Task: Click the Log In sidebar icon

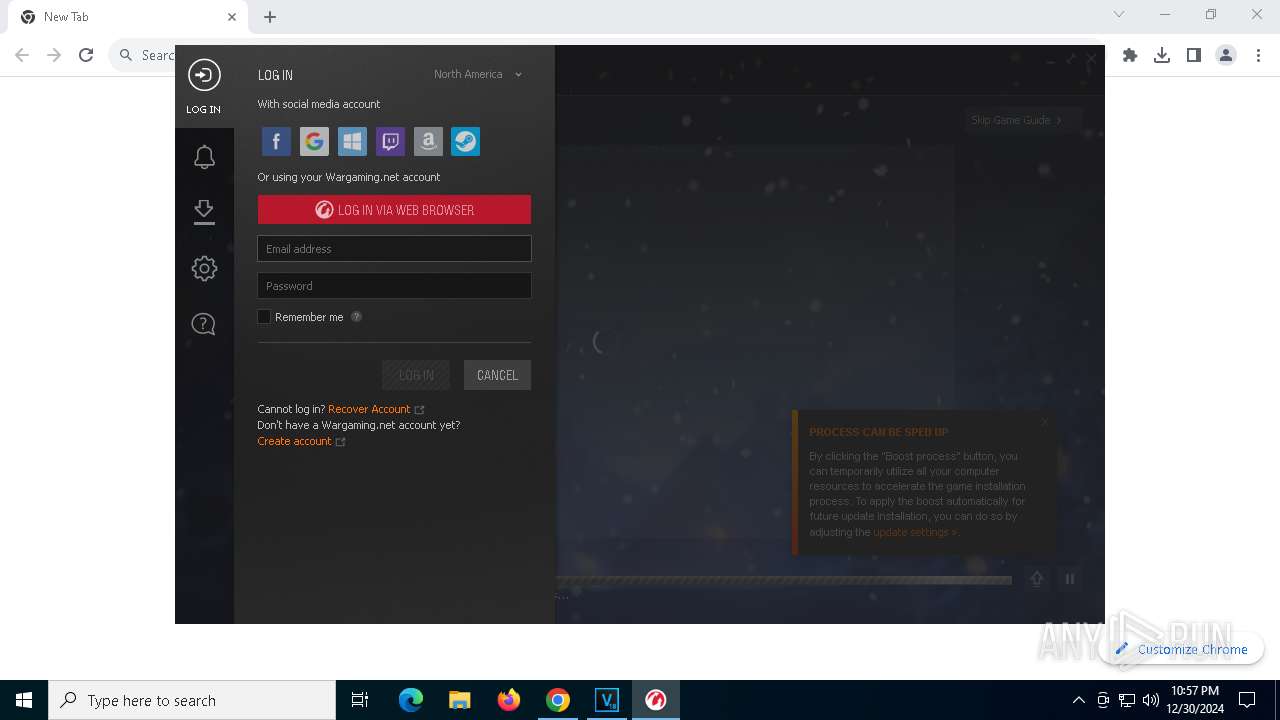Action: click(x=204, y=86)
